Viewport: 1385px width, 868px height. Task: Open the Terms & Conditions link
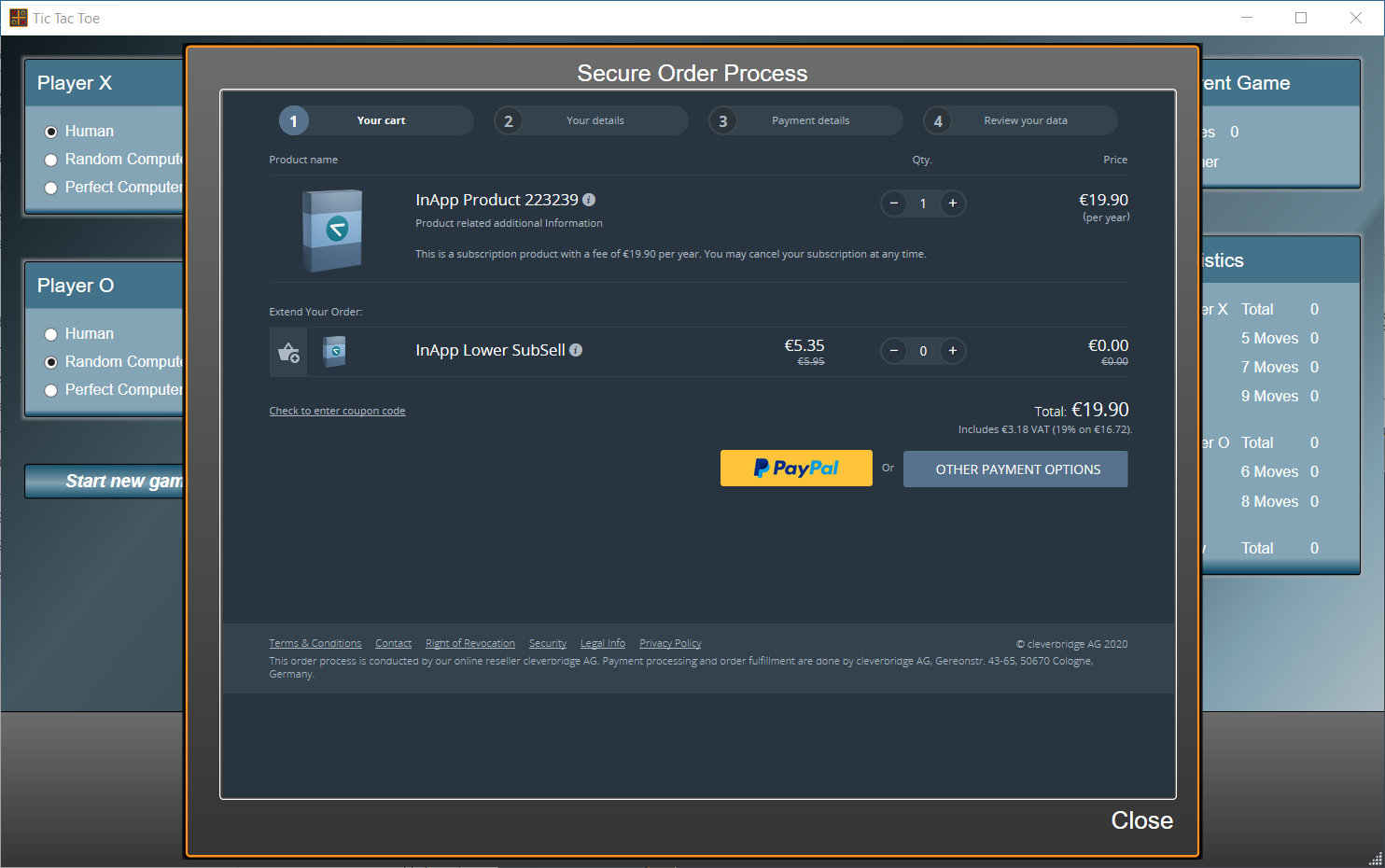pos(315,643)
